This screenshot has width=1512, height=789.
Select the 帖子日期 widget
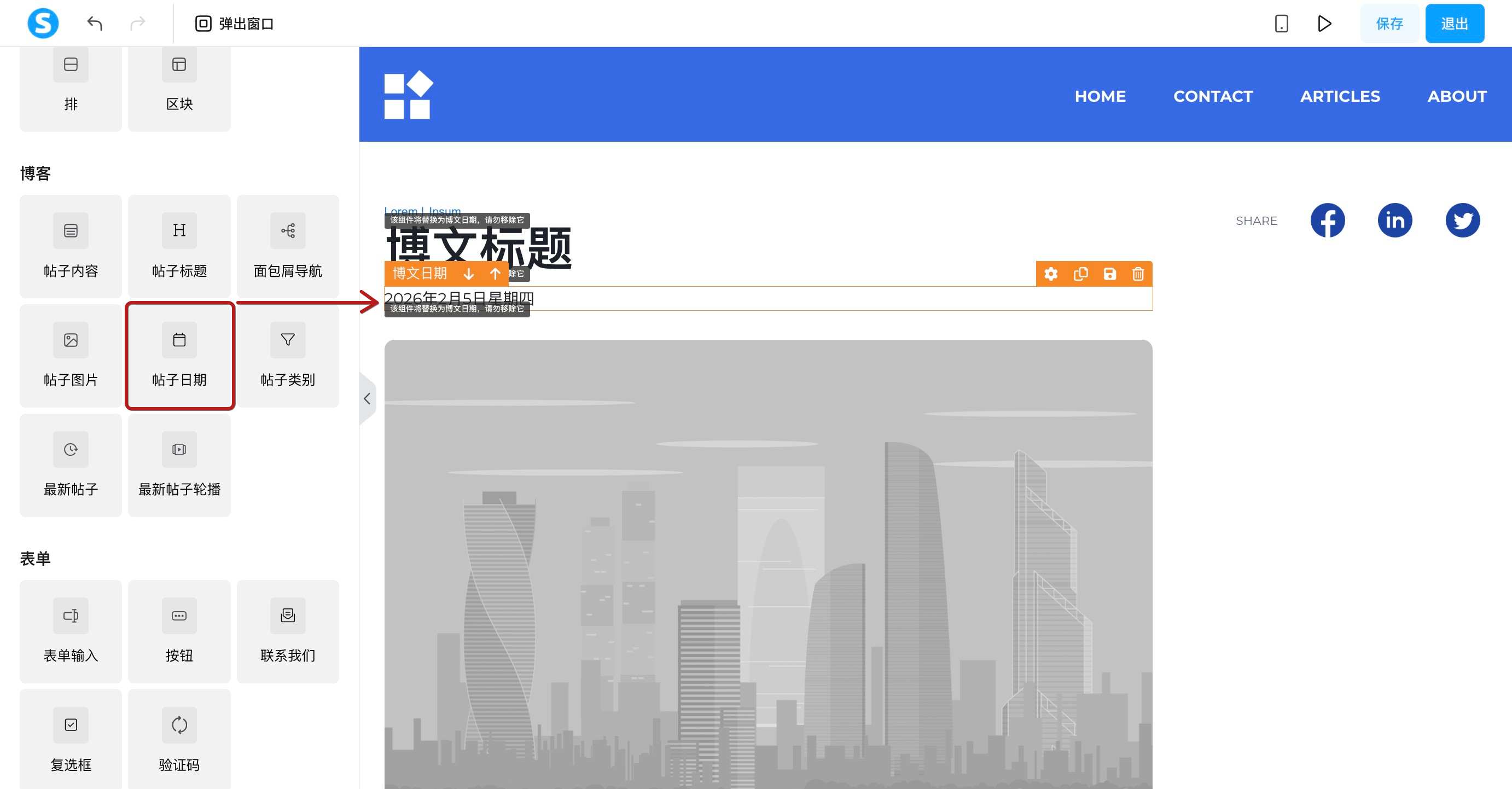point(179,356)
